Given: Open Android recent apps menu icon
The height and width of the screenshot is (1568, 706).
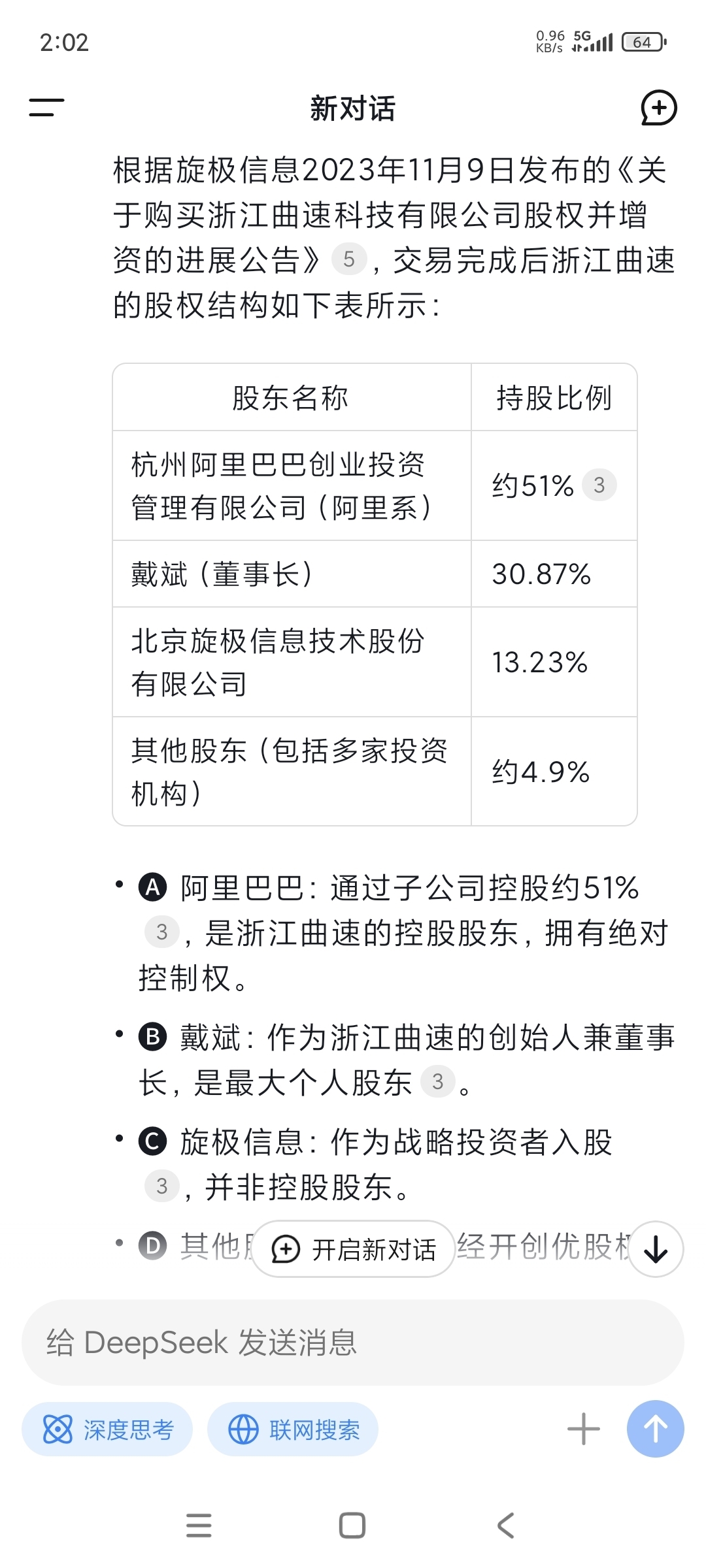Looking at the screenshot, I should click(x=199, y=1526).
